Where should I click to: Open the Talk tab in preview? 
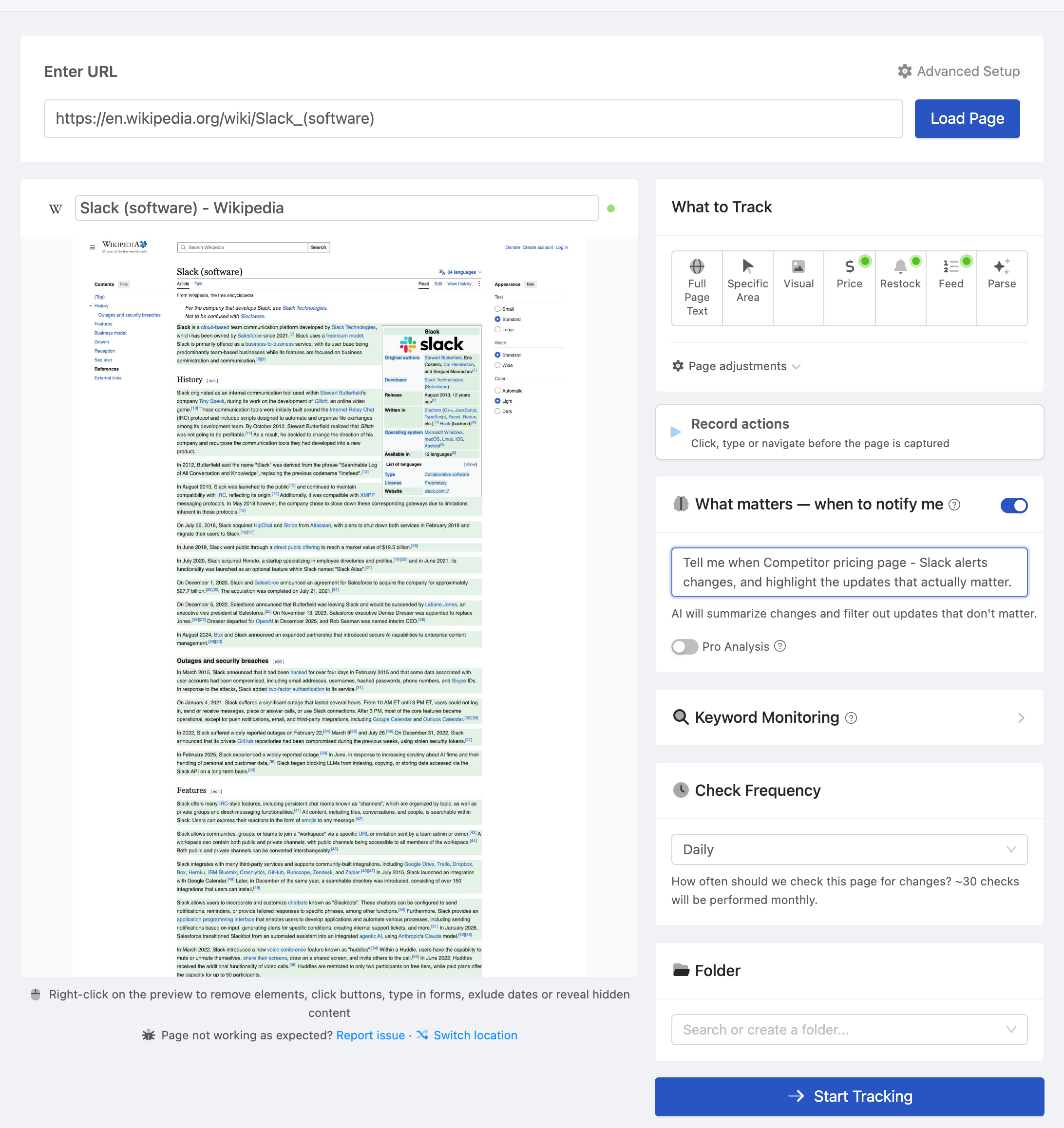point(198,283)
